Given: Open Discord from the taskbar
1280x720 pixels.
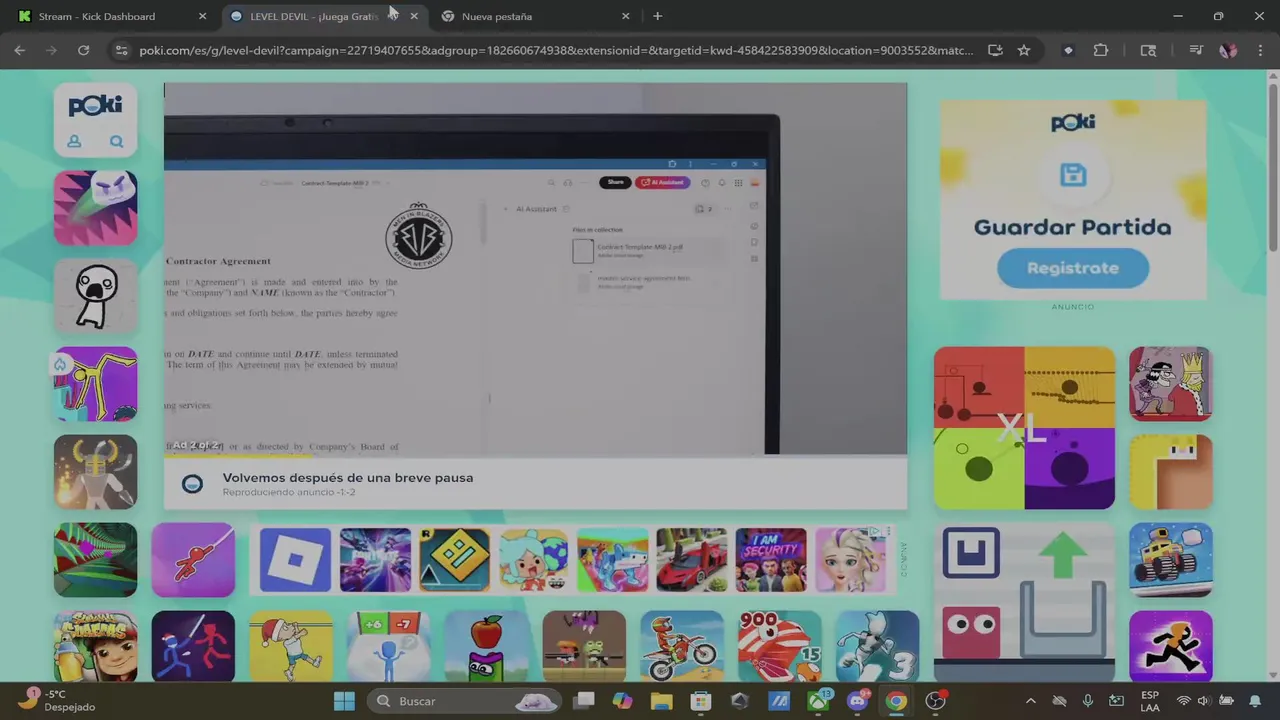Looking at the screenshot, I should (x=857, y=701).
